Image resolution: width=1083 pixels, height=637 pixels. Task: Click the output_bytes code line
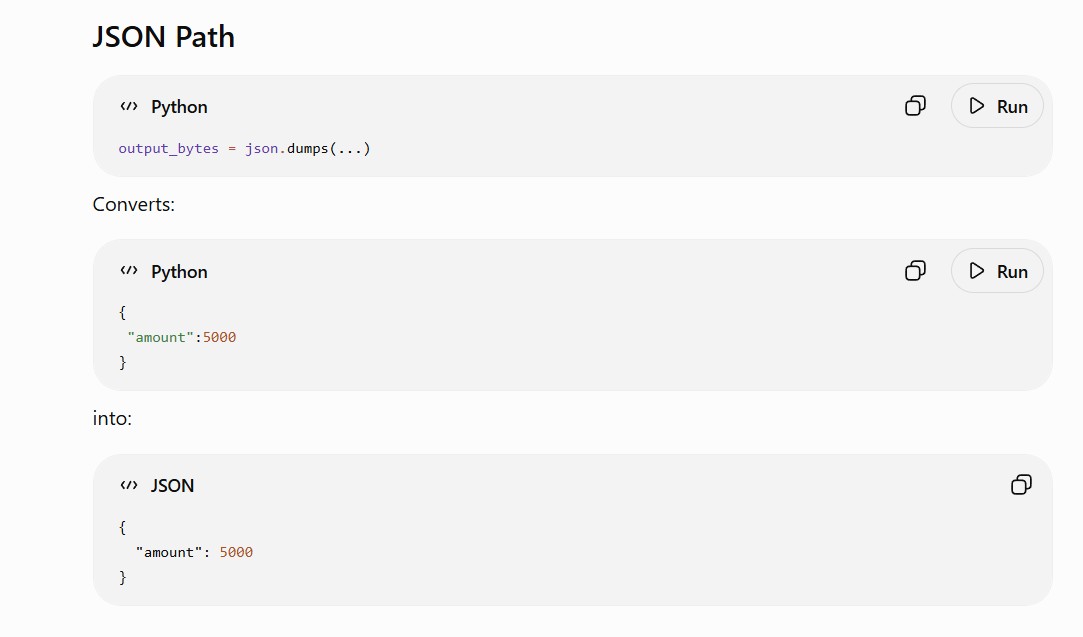click(x=245, y=149)
